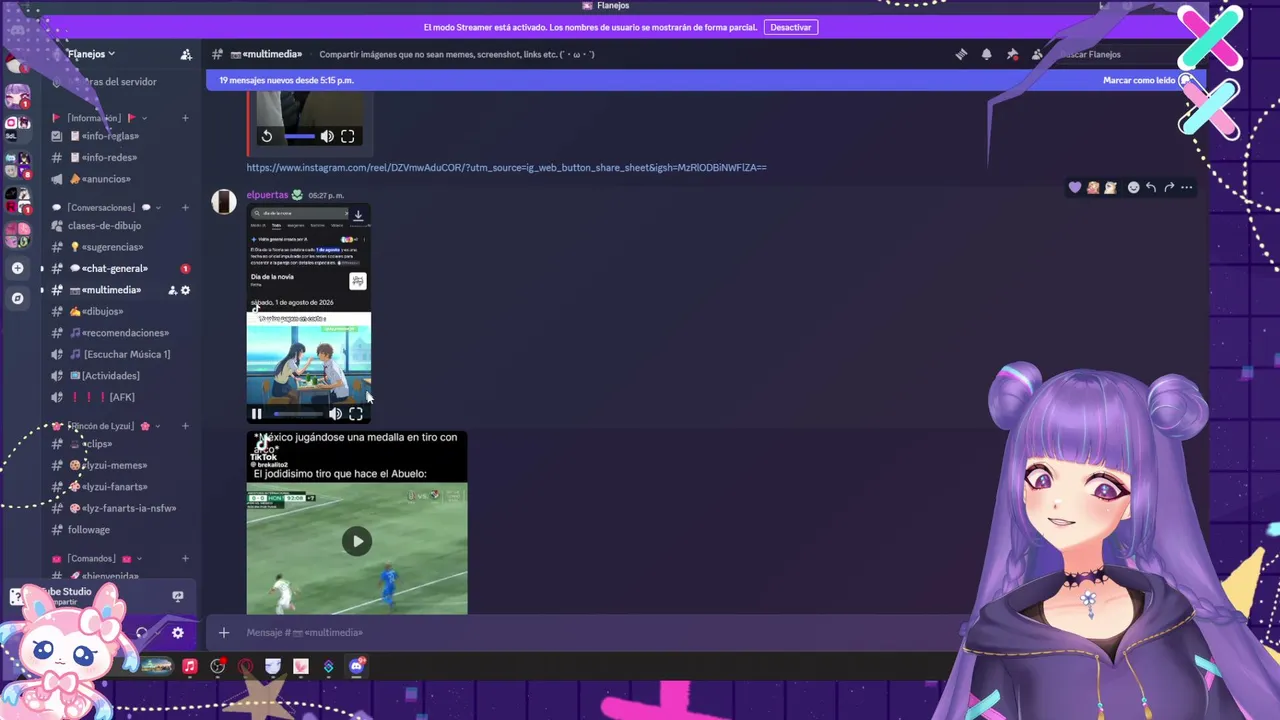Open the Discover servers compass icon
The width and height of the screenshot is (1280, 720).
17,298
